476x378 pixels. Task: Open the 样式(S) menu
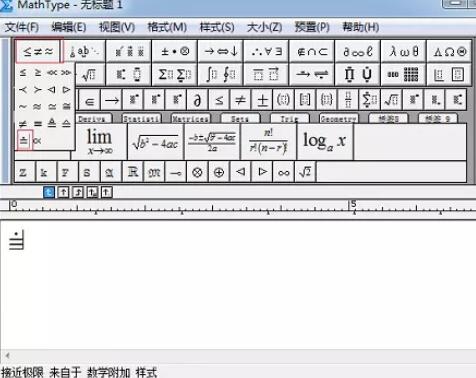coord(217,27)
